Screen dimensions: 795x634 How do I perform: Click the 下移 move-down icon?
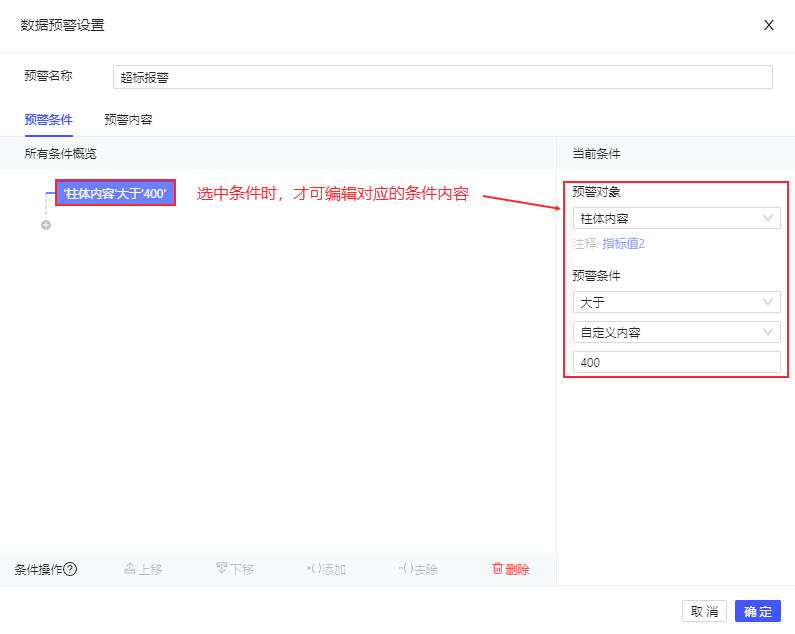tap(222, 568)
